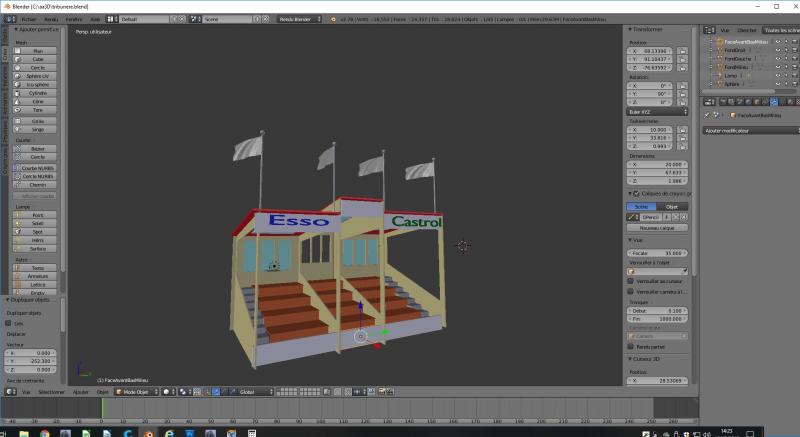Screen dimensions: 800x437
Task: Open the Rendu menu
Action: pos(50,19)
